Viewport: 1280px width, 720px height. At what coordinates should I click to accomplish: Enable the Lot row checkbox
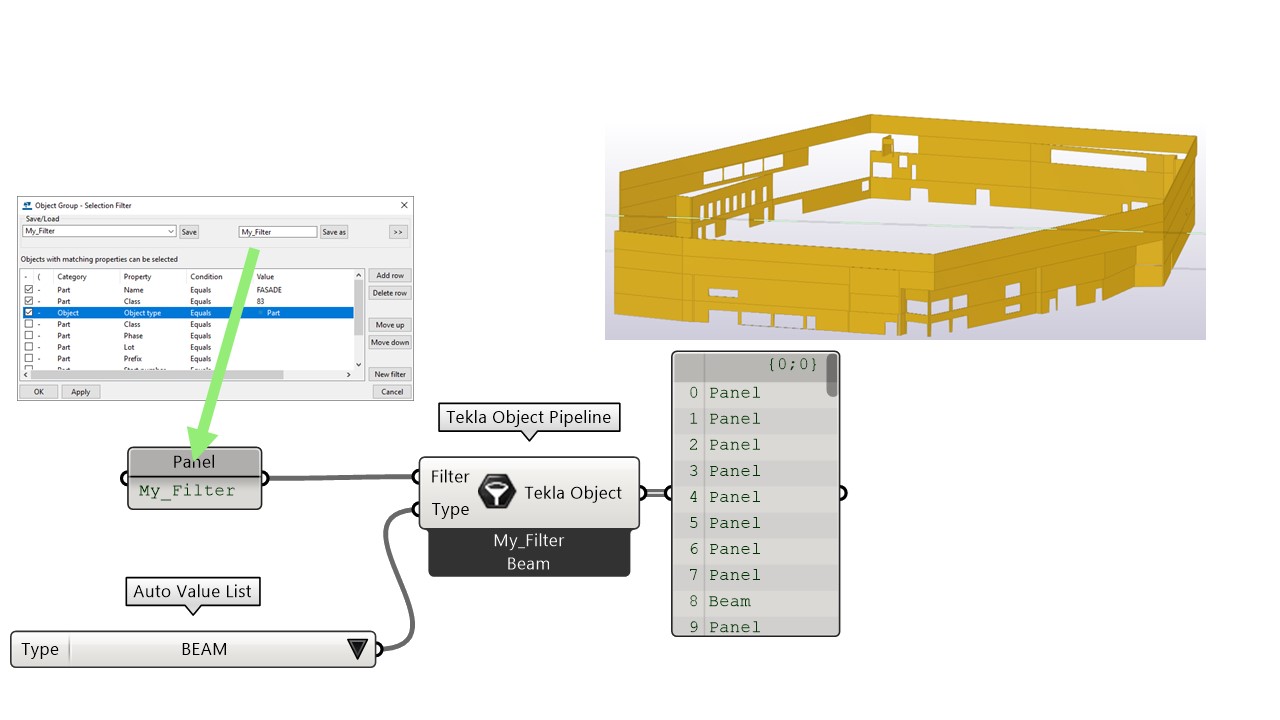(x=28, y=347)
